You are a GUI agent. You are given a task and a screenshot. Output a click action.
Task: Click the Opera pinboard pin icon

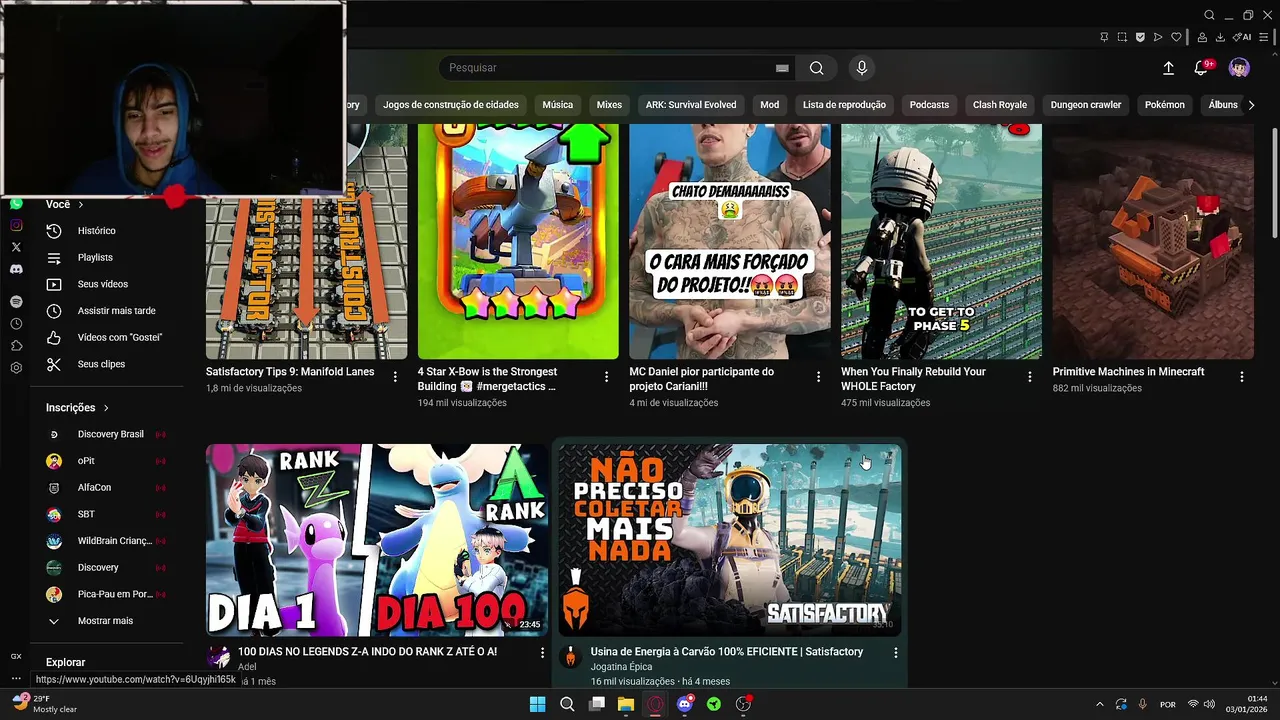tap(1104, 37)
